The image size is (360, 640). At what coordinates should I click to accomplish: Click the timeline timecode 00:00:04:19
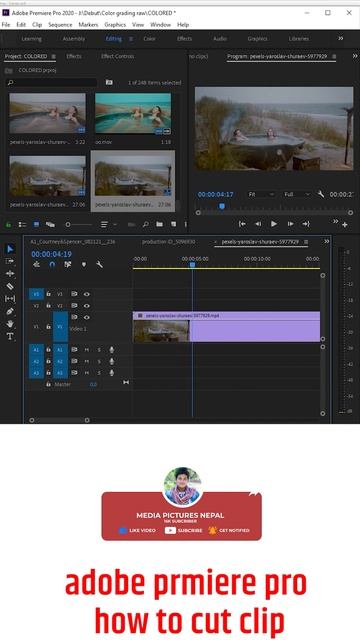[x=51, y=254]
